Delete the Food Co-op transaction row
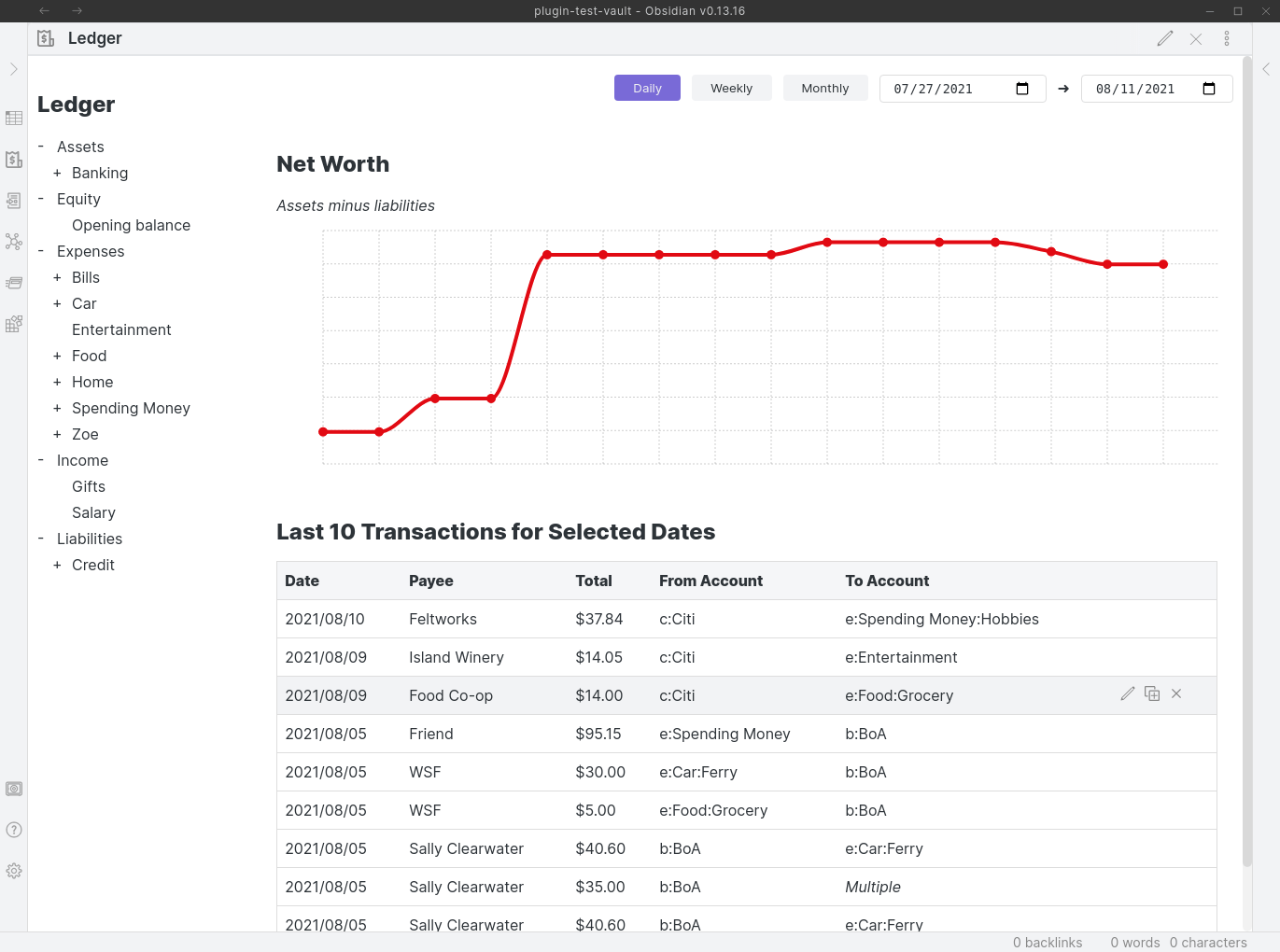The image size is (1280, 952). [1176, 694]
